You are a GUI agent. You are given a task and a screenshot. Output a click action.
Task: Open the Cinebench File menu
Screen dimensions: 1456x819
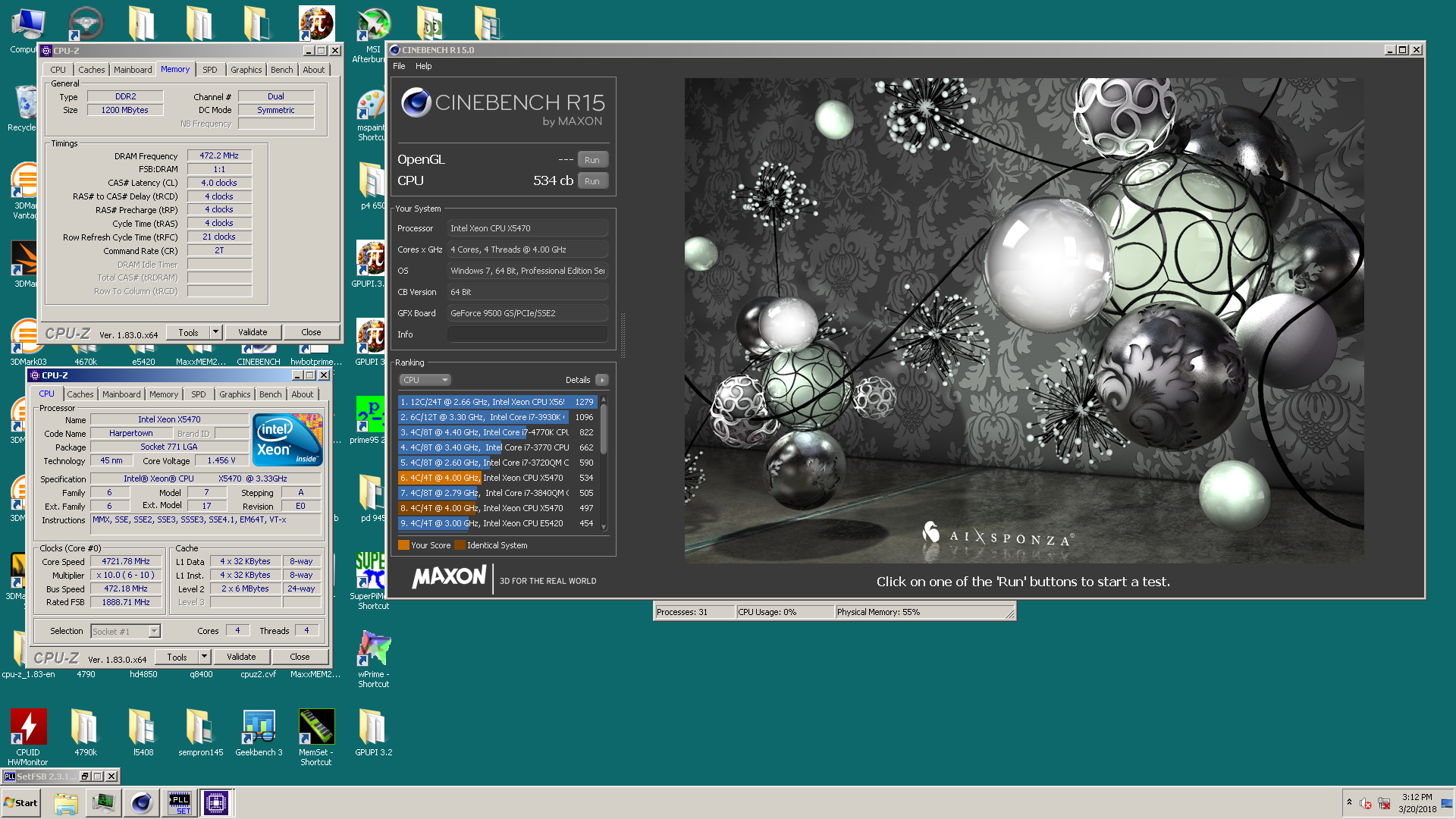[x=399, y=66]
